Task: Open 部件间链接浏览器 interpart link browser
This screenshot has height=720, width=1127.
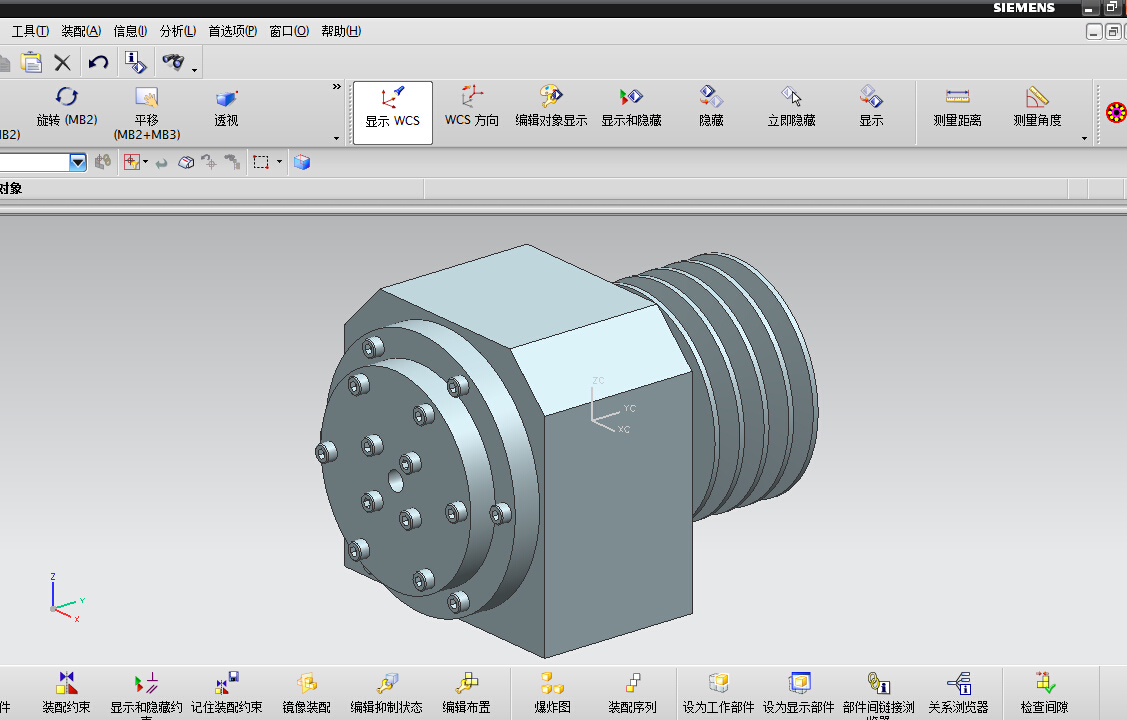Action: [878, 694]
